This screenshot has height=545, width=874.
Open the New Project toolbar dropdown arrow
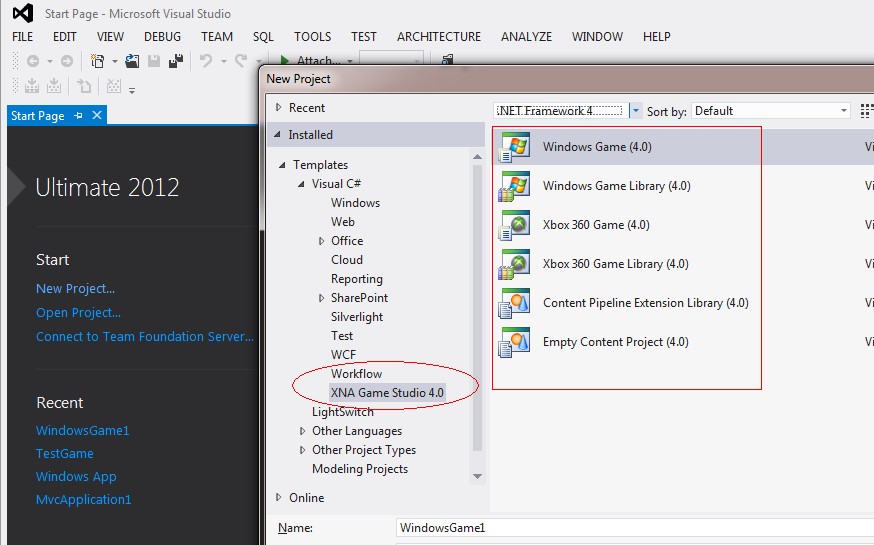point(114,61)
